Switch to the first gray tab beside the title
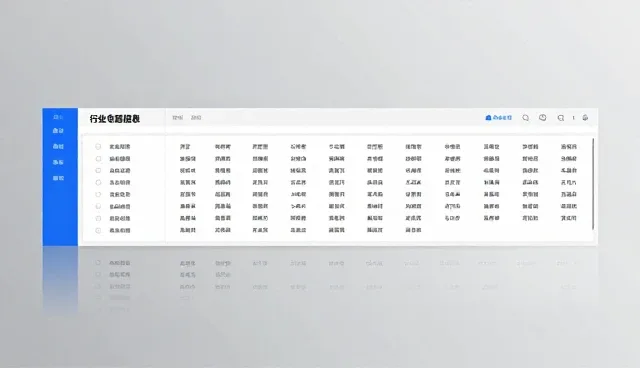This screenshot has height=368, width=640. click(178, 117)
